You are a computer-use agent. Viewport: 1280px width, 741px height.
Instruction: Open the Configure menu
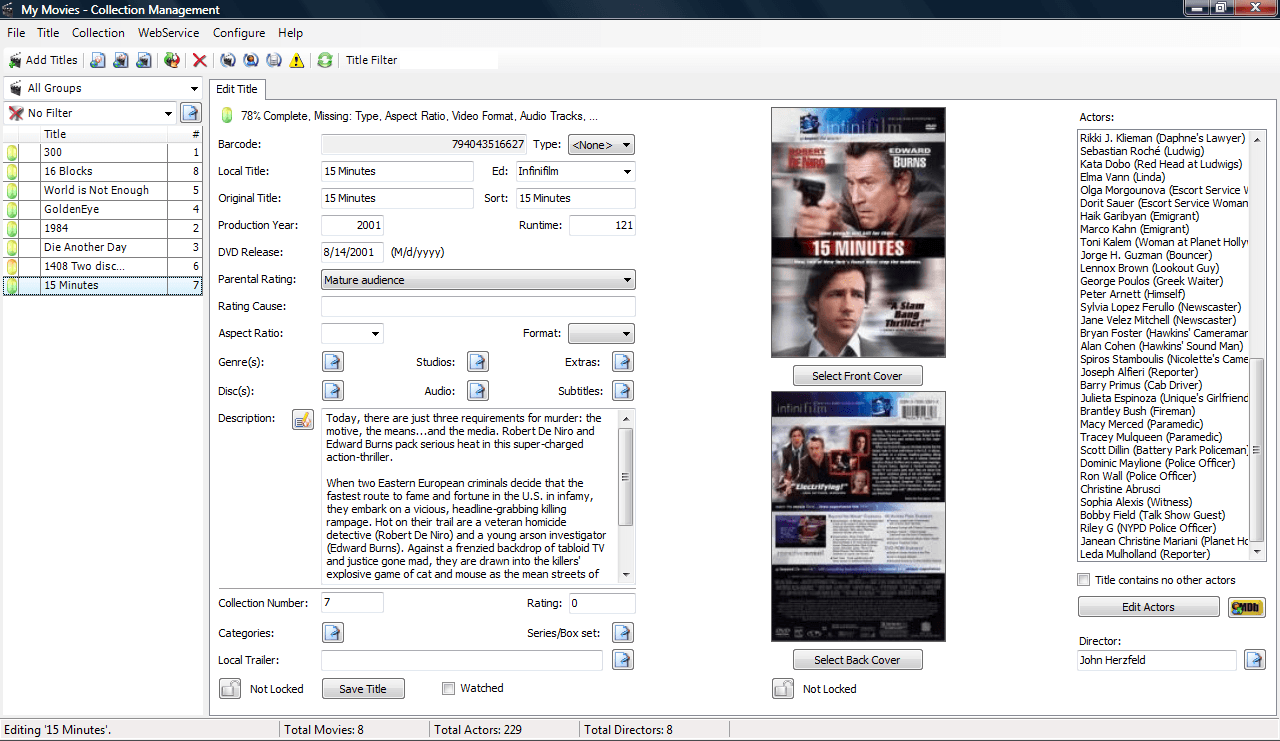pos(239,33)
